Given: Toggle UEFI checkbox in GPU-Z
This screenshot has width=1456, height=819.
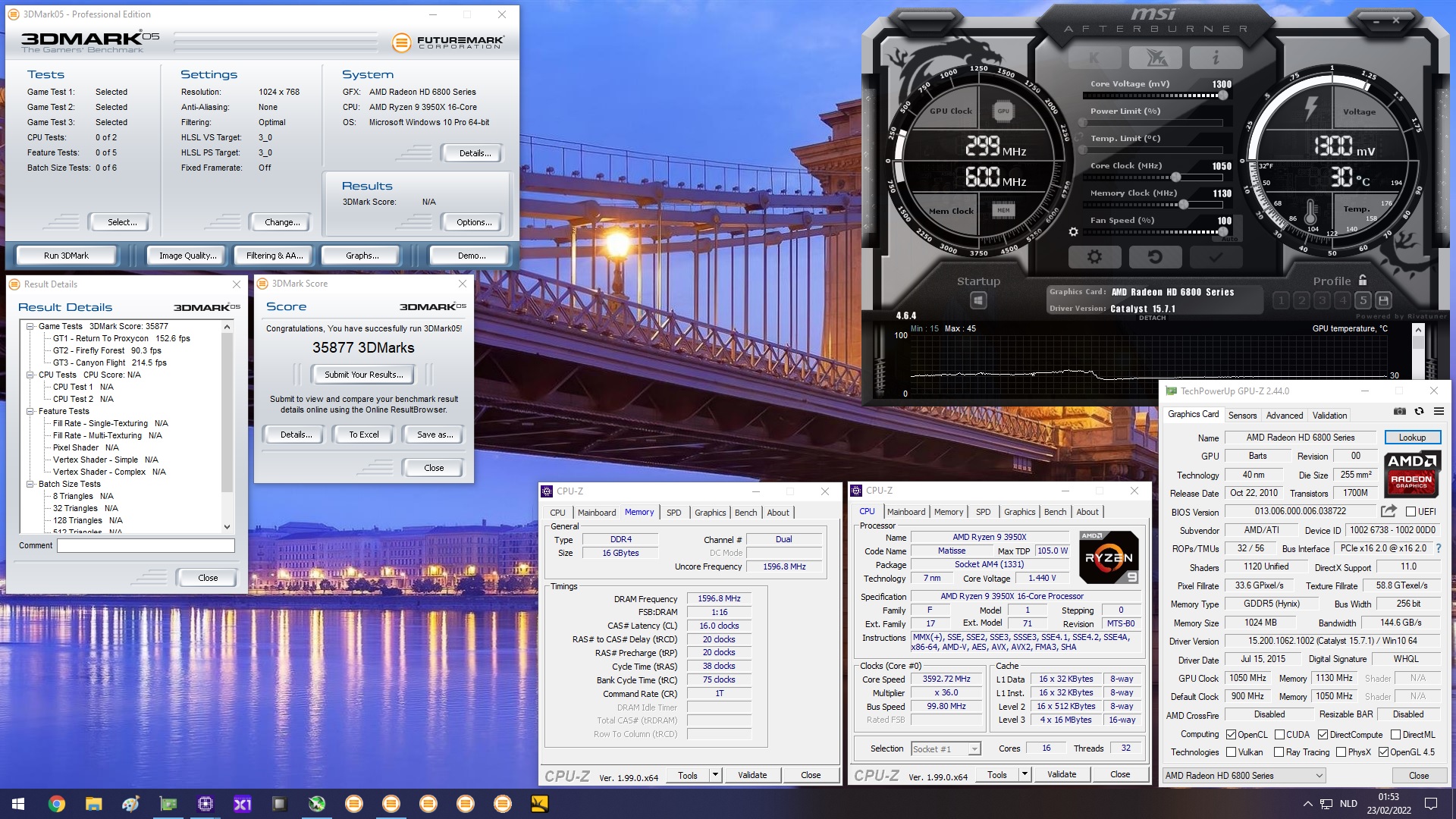Looking at the screenshot, I should coord(1410,512).
